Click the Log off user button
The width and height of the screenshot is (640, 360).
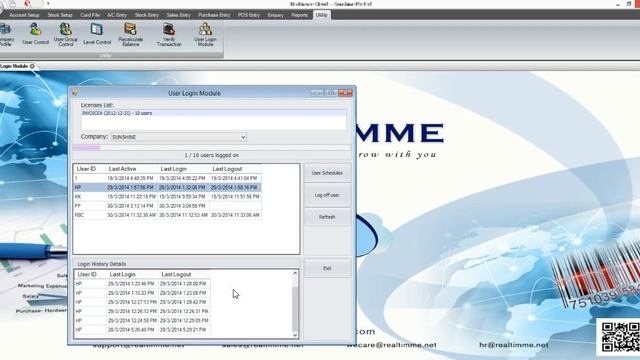pos(327,195)
